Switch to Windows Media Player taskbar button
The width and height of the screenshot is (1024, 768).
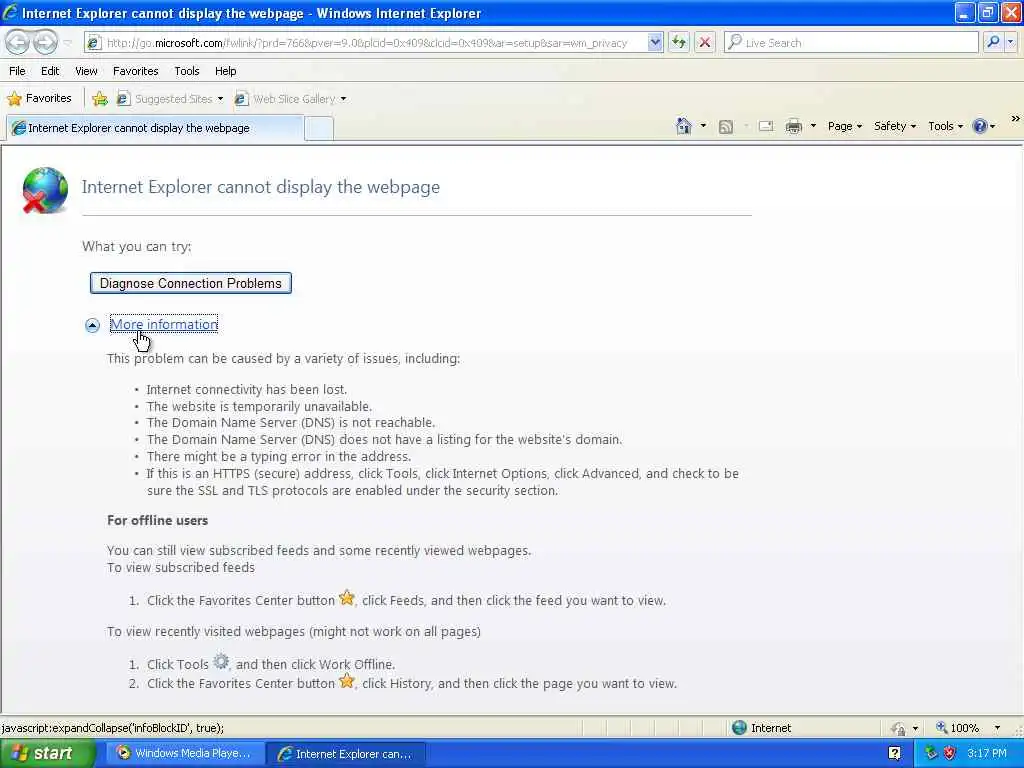(184, 753)
